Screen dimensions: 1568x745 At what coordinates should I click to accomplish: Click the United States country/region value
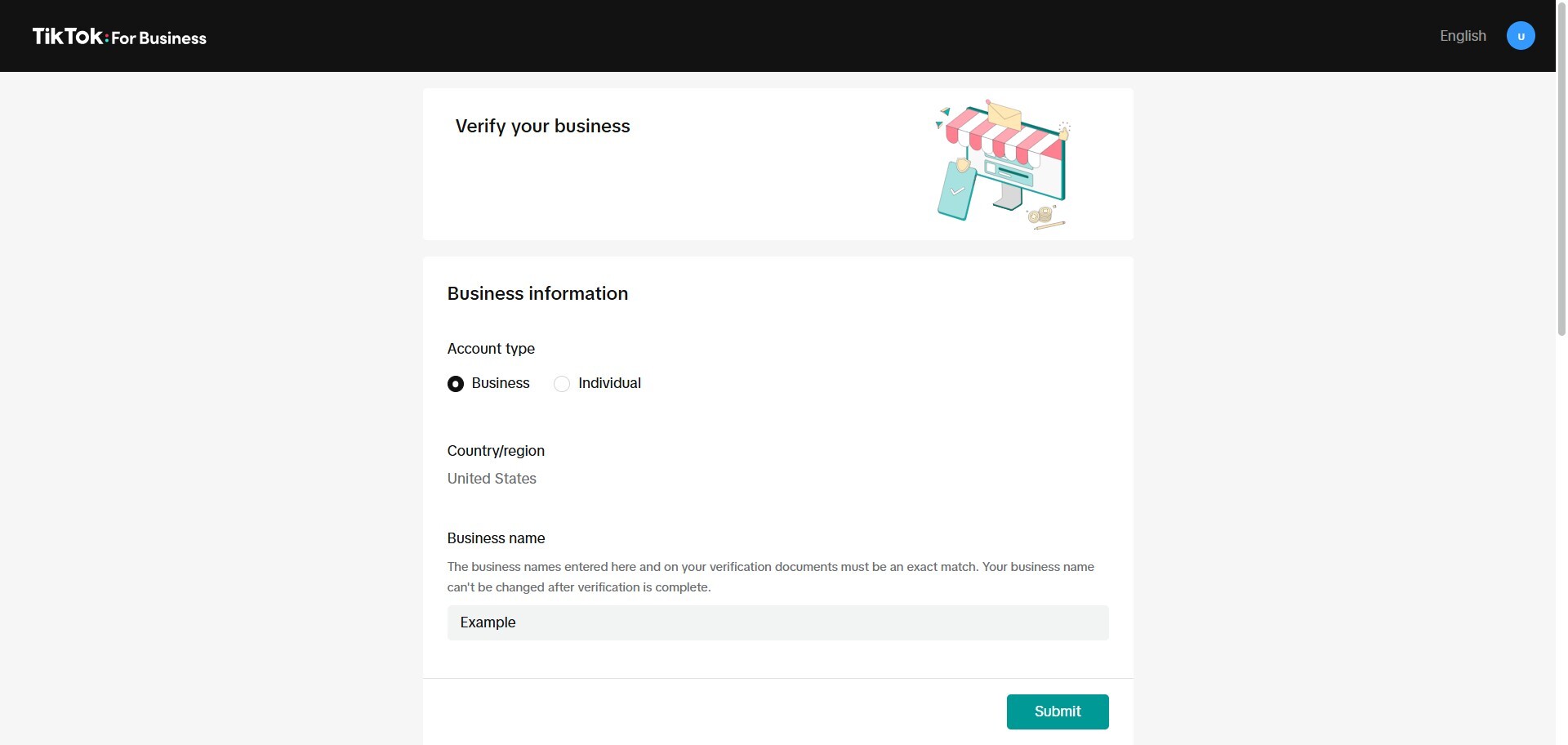point(492,479)
